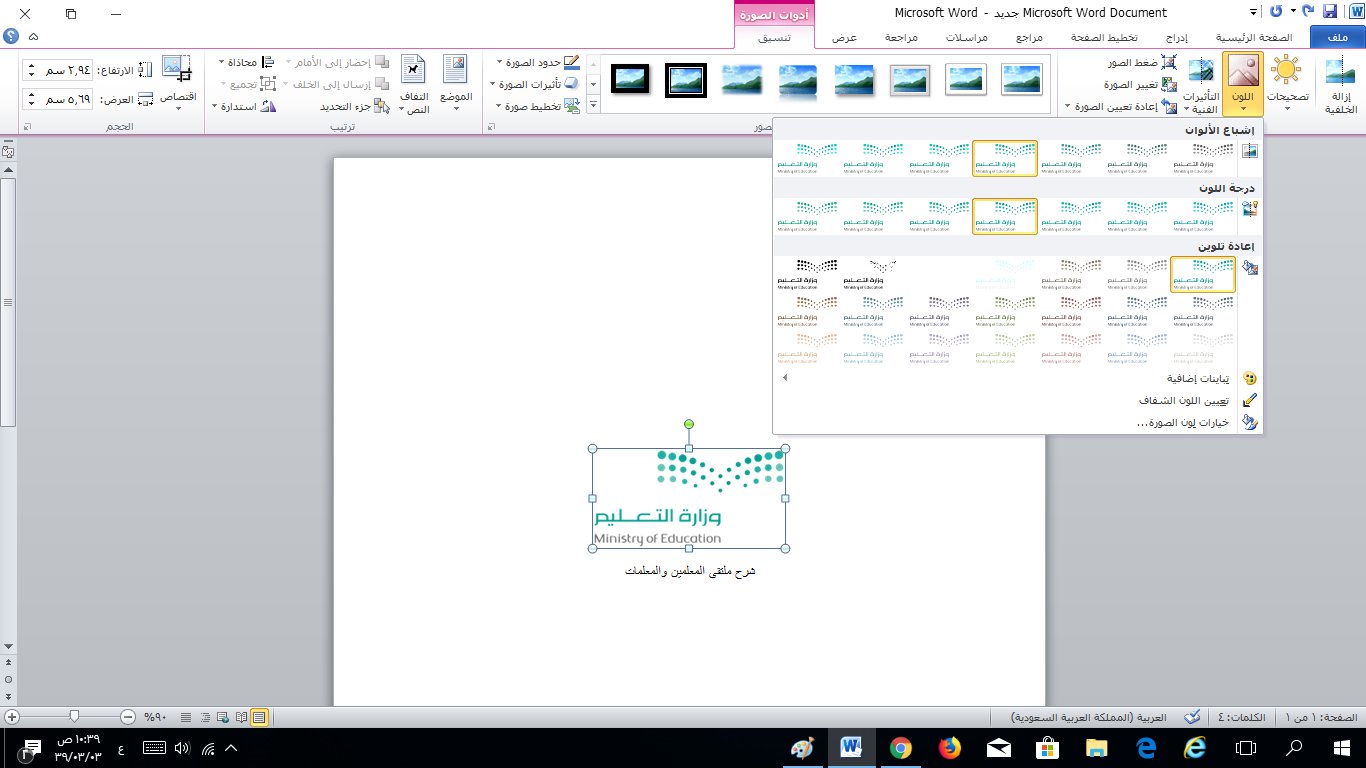Viewport: 1366px width, 768px height.
Task: Switch to Web Layout view button
Action: pyautogui.click(x=223, y=717)
